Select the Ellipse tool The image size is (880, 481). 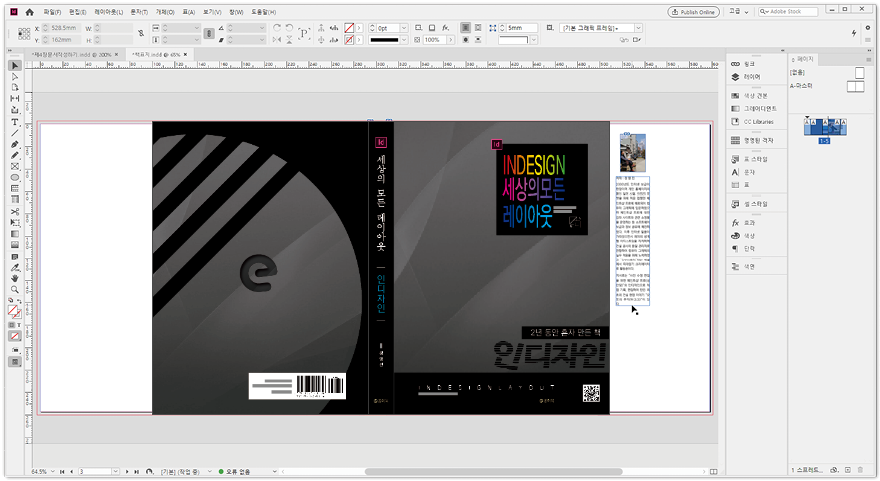pyautogui.click(x=15, y=178)
